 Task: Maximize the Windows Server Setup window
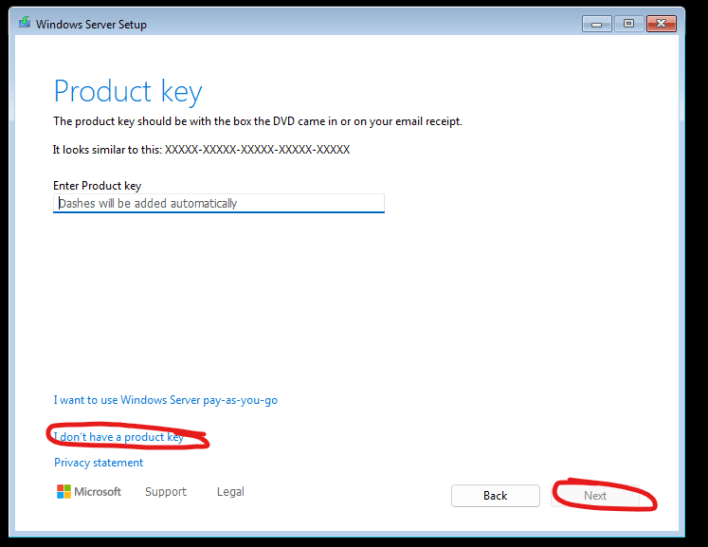[629, 23]
